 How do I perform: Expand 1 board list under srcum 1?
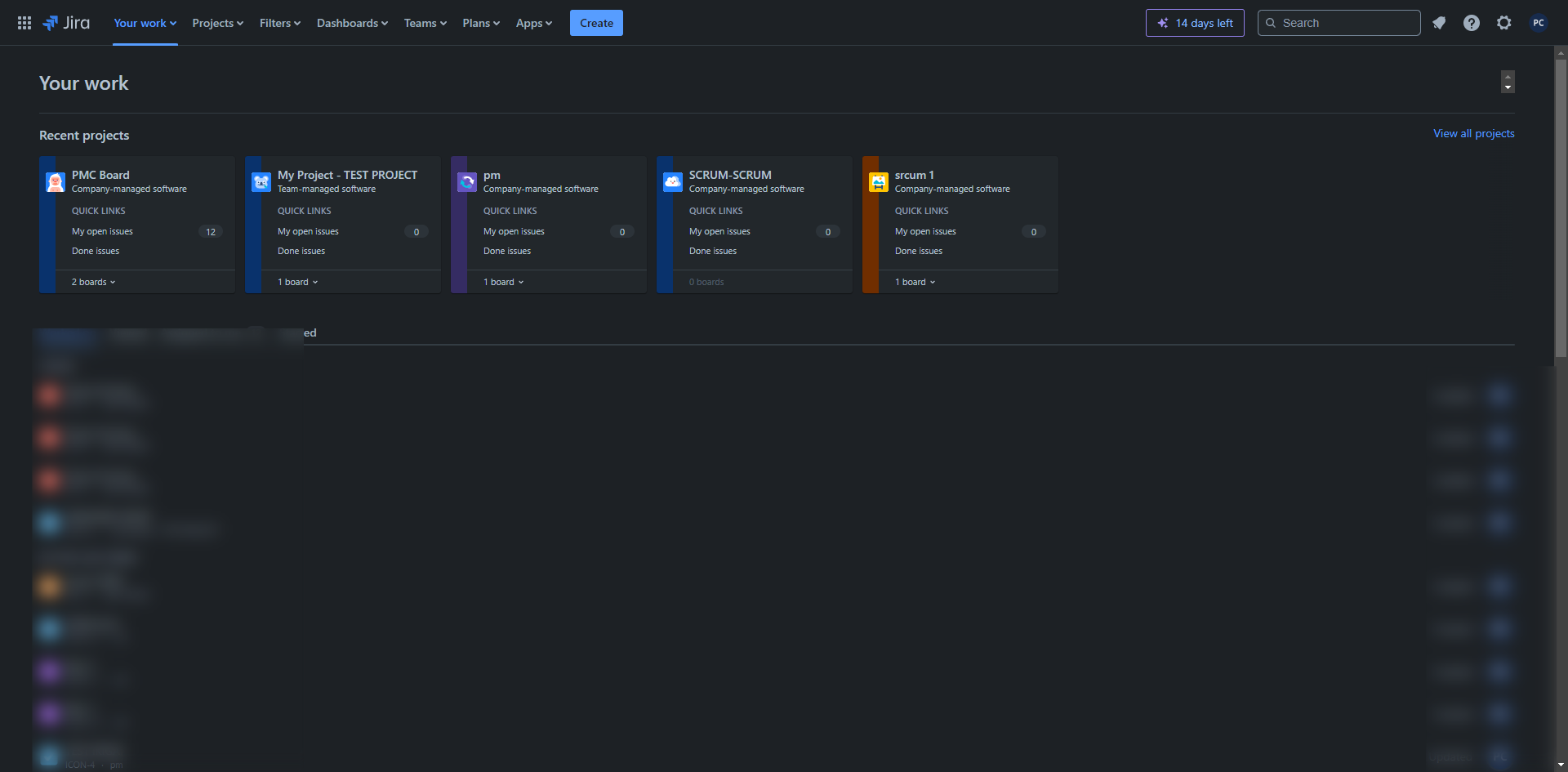pyautogui.click(x=915, y=282)
